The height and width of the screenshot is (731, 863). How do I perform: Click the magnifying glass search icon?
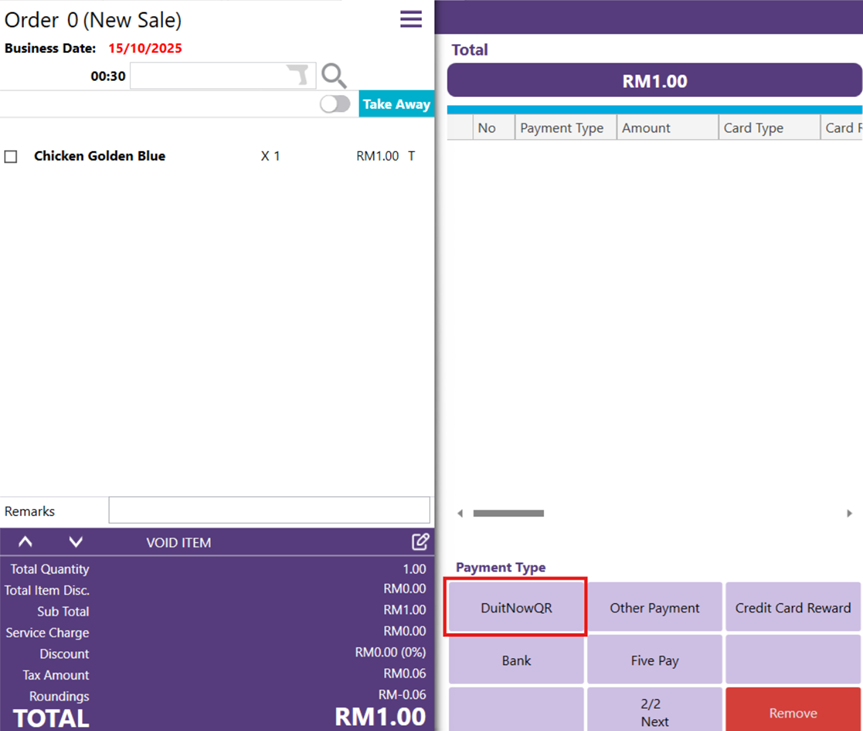point(334,76)
